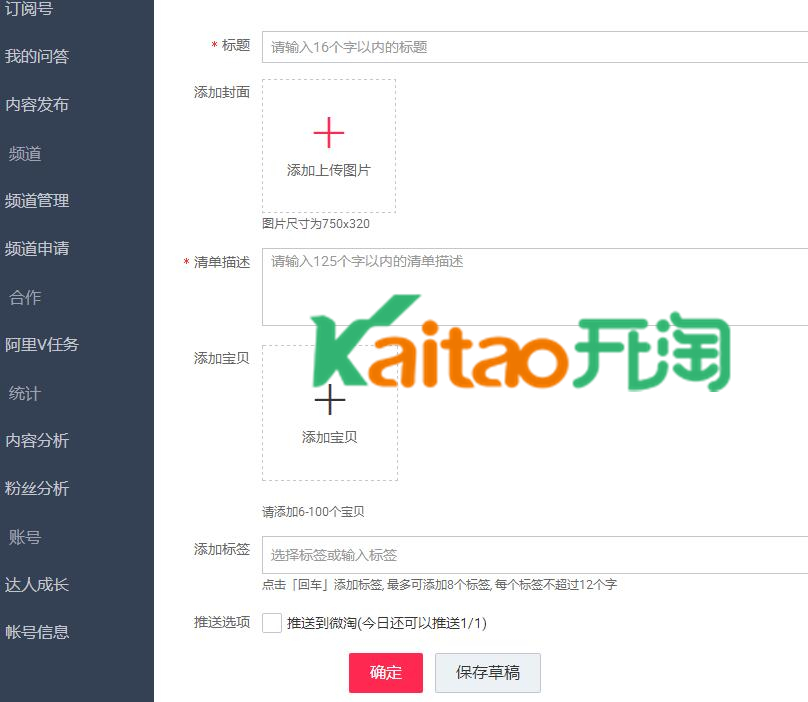The image size is (808, 702).
Task: Go to 帐号信息 in the sidebar
Action: point(37,632)
